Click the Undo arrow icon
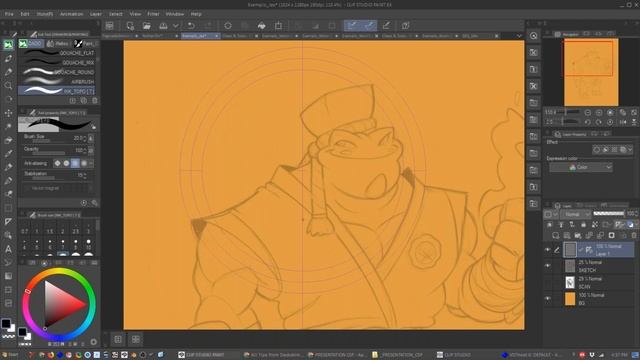The width and height of the screenshot is (640, 360). point(191,26)
